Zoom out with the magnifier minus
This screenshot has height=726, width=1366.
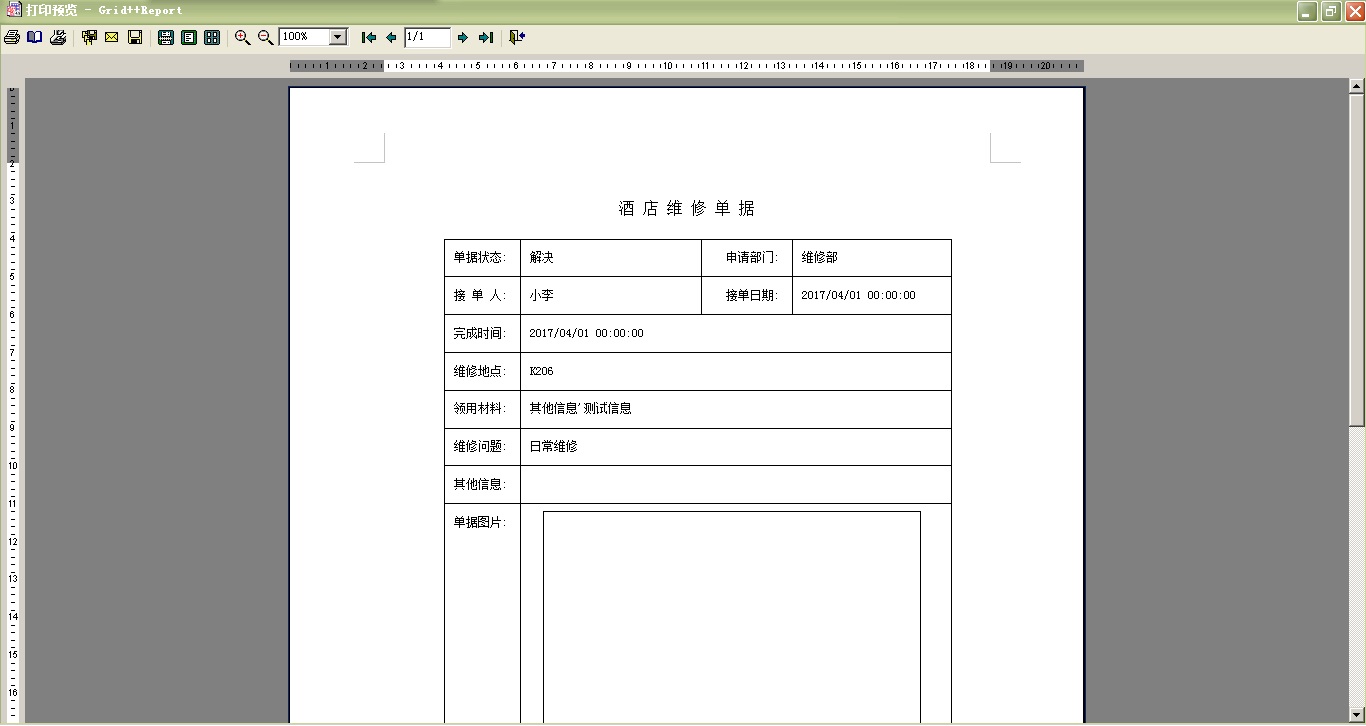265,37
